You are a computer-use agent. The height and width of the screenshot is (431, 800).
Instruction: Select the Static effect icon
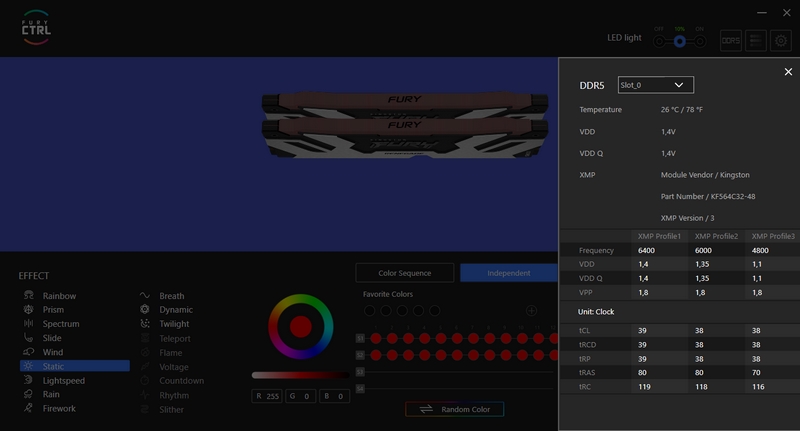(x=29, y=366)
